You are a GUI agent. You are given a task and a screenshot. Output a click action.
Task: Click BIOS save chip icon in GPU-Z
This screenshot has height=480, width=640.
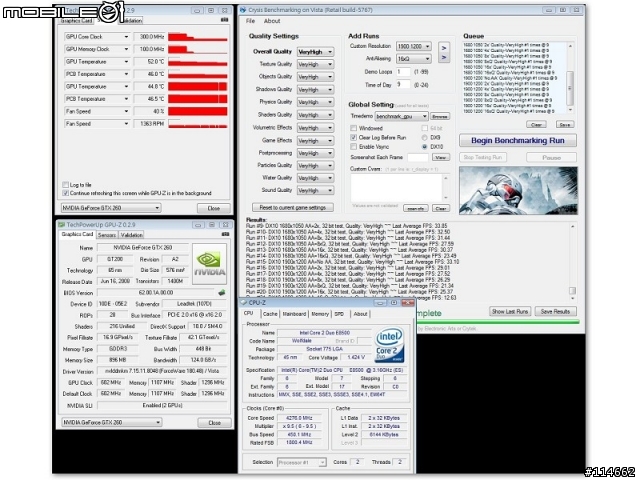point(222,293)
